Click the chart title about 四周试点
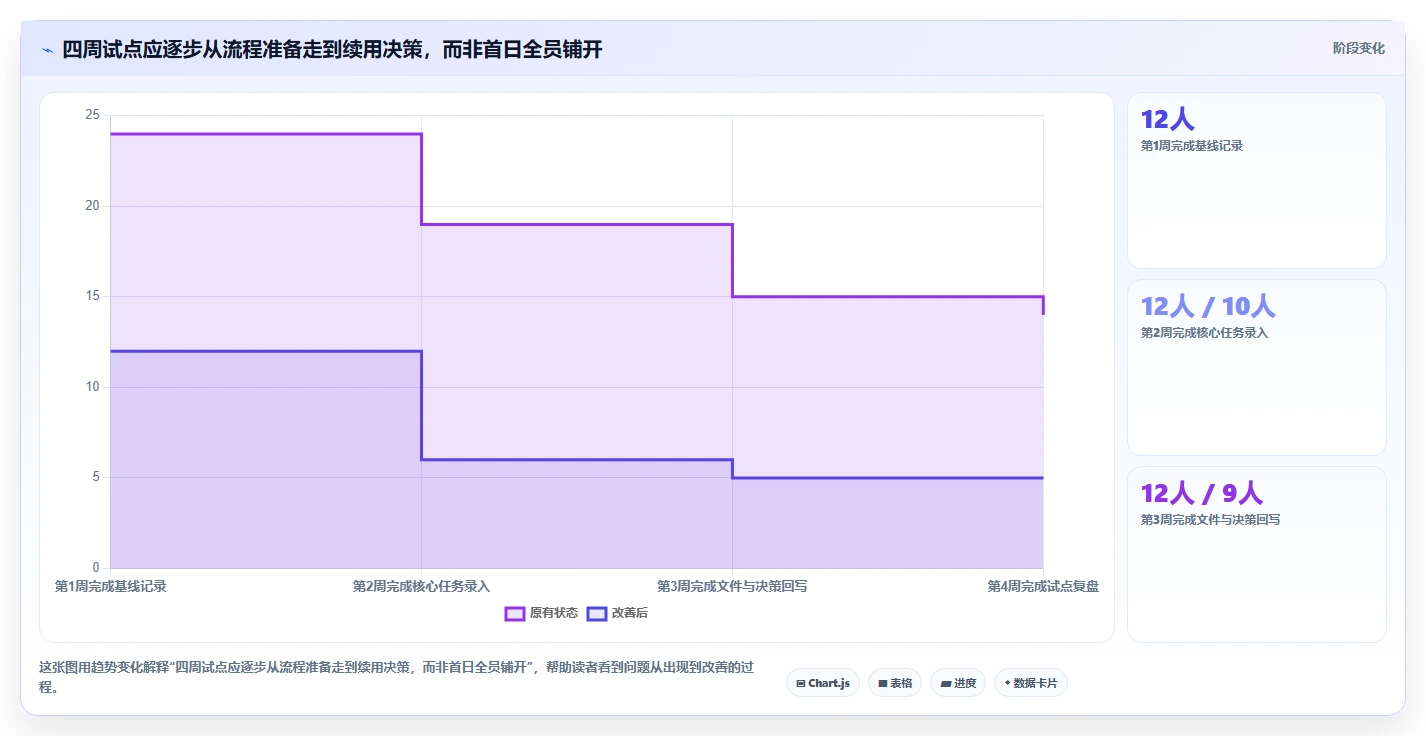Viewport: 1426px width, 736px height. pos(332,49)
